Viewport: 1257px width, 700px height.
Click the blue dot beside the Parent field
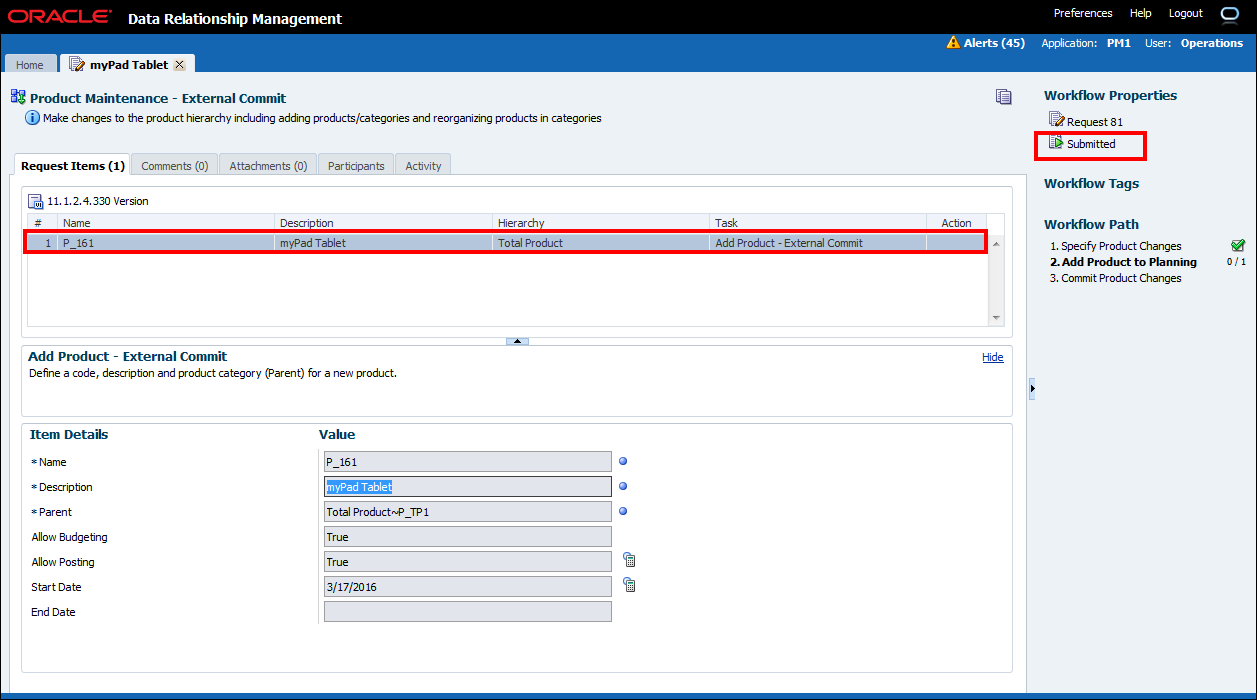coord(623,512)
